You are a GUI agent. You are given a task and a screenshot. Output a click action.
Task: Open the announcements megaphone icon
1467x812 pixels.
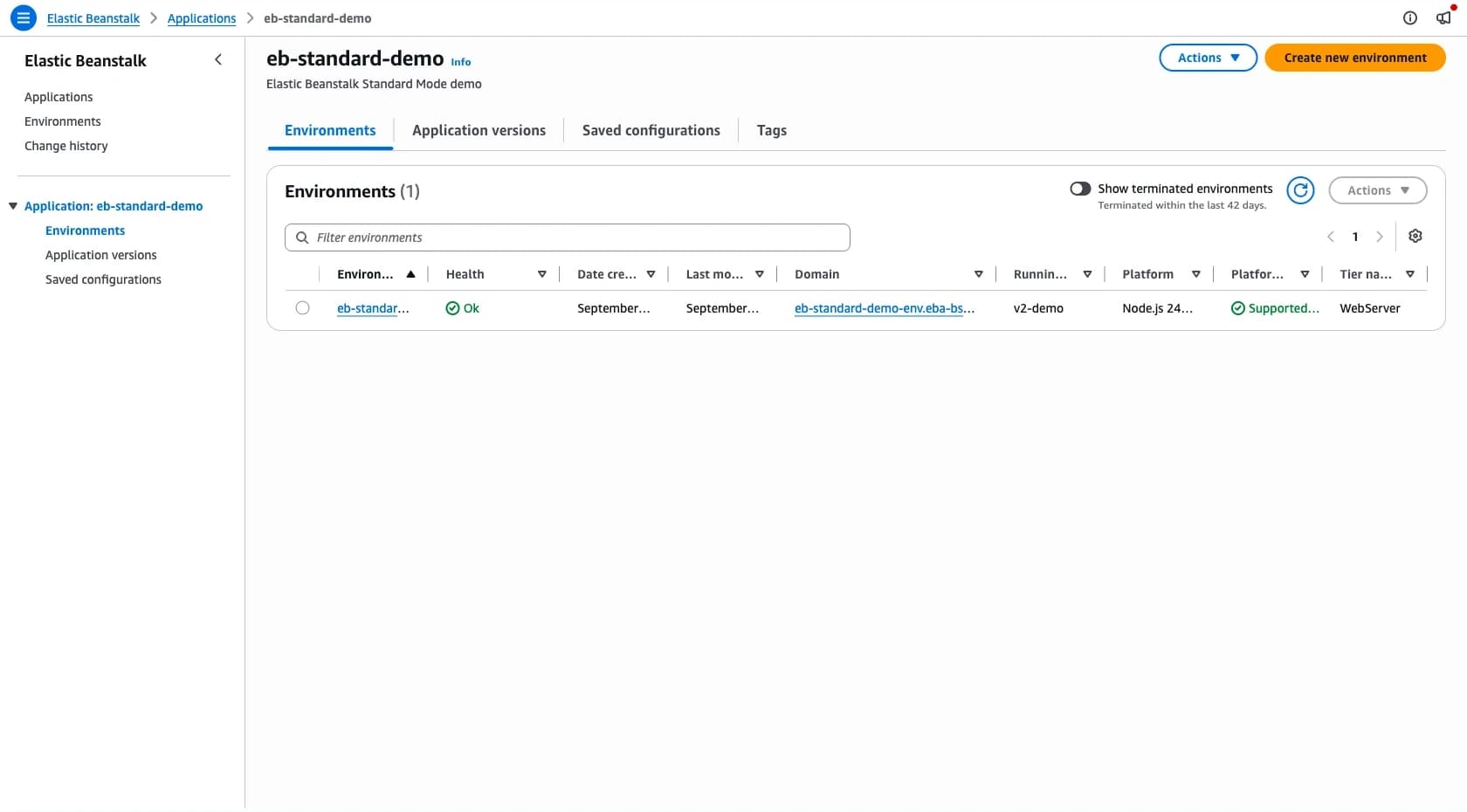[1443, 17]
